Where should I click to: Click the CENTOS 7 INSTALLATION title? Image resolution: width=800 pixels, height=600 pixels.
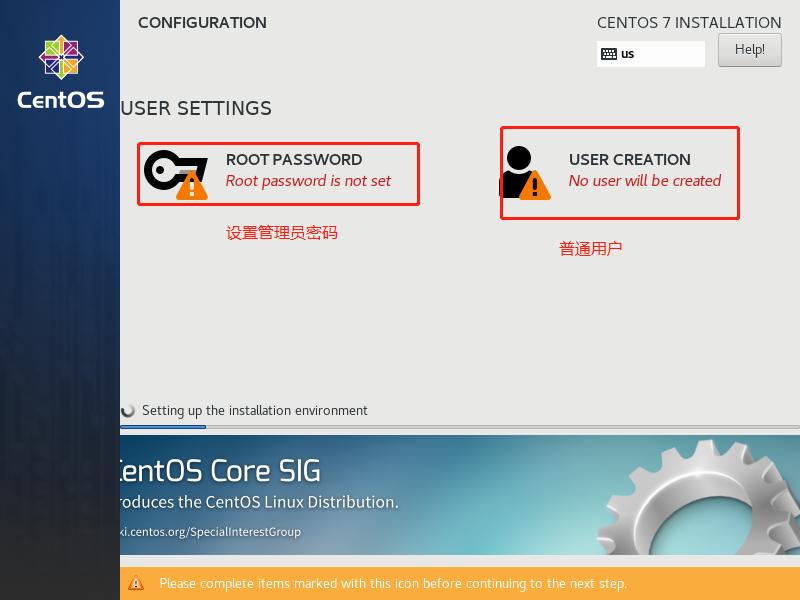[688, 22]
